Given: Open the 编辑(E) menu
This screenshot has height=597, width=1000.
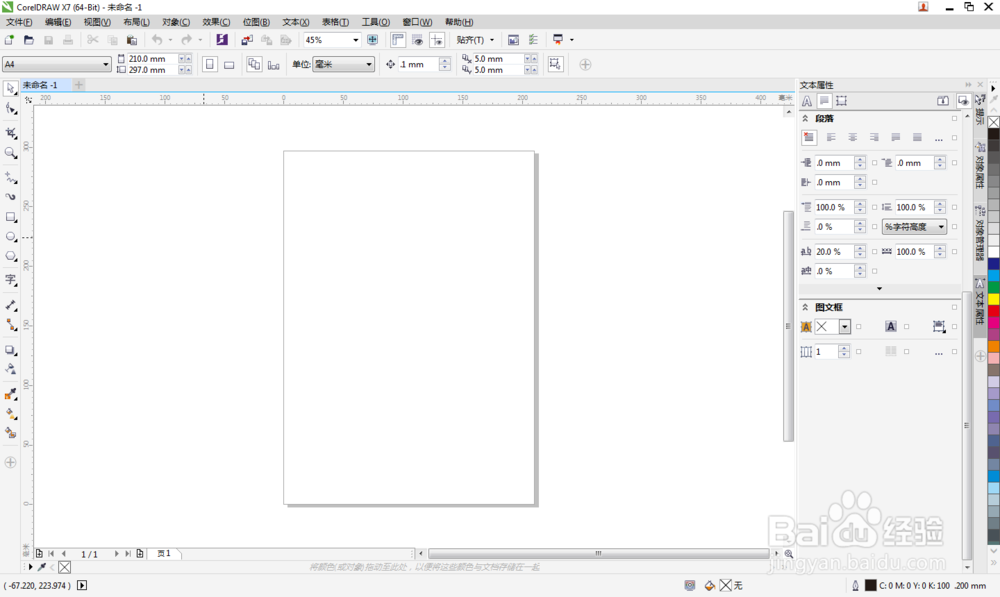Looking at the screenshot, I should (58, 22).
